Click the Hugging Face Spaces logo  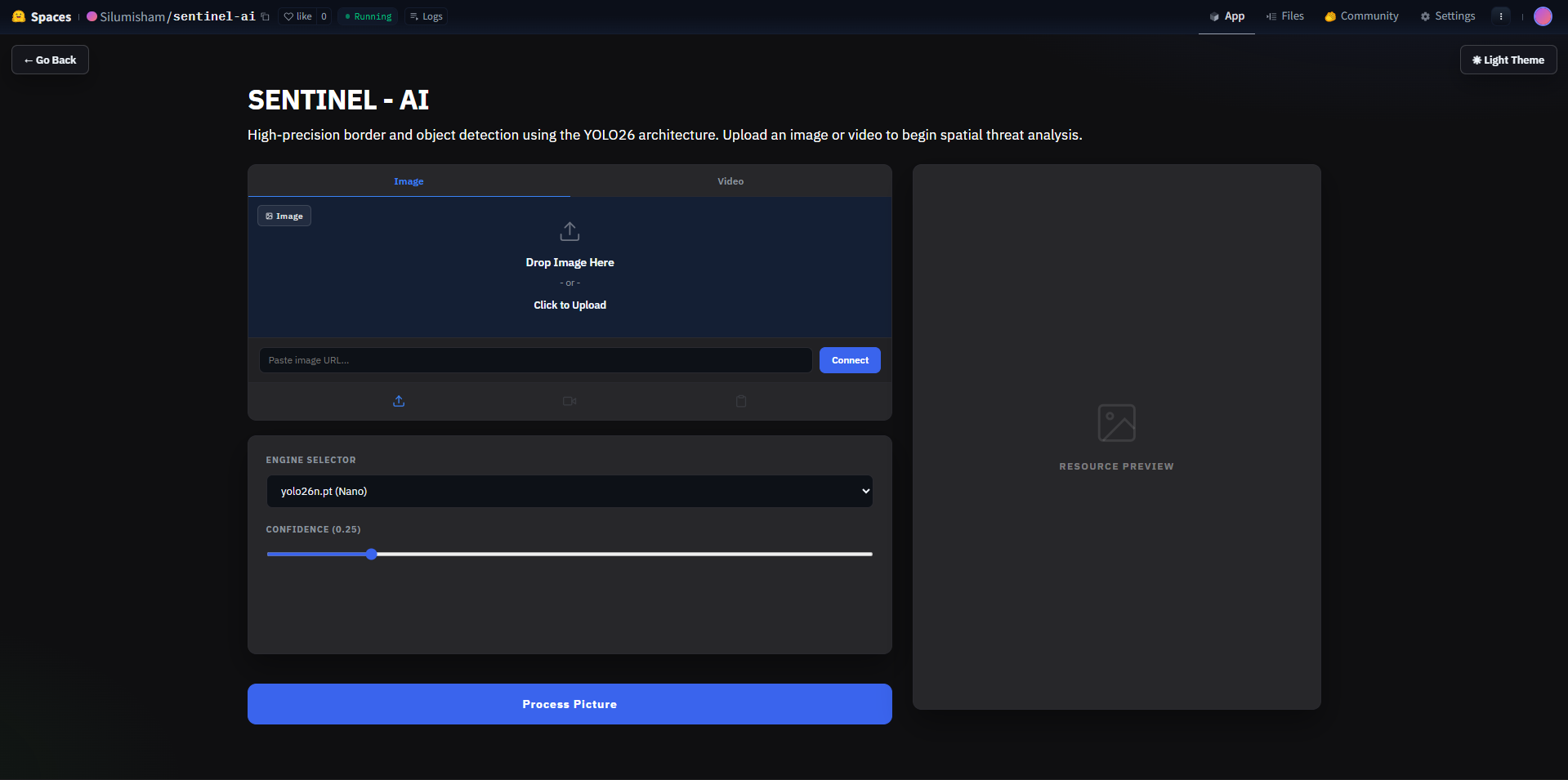tap(42, 16)
